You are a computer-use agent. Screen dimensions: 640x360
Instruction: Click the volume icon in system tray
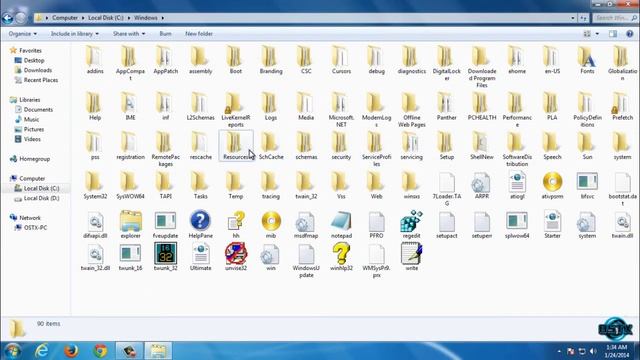(593, 351)
